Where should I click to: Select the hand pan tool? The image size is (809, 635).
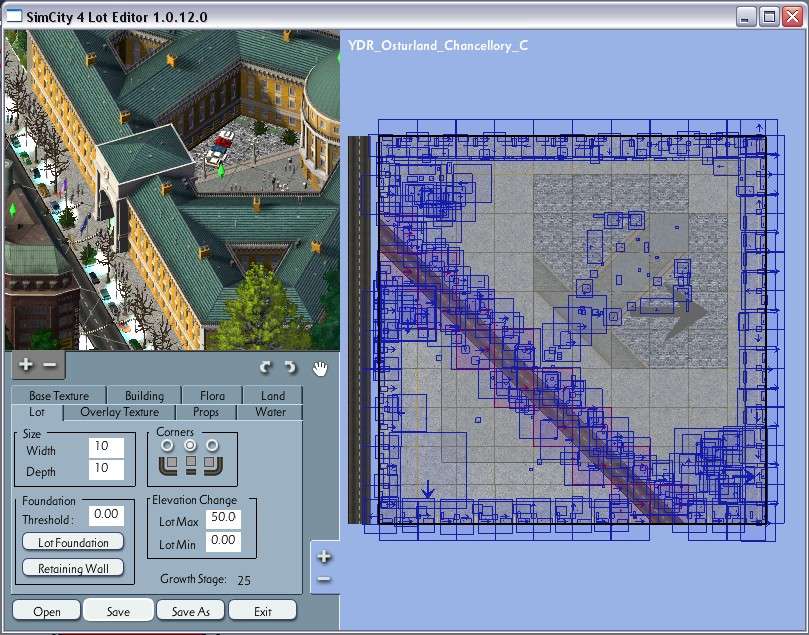coord(320,367)
